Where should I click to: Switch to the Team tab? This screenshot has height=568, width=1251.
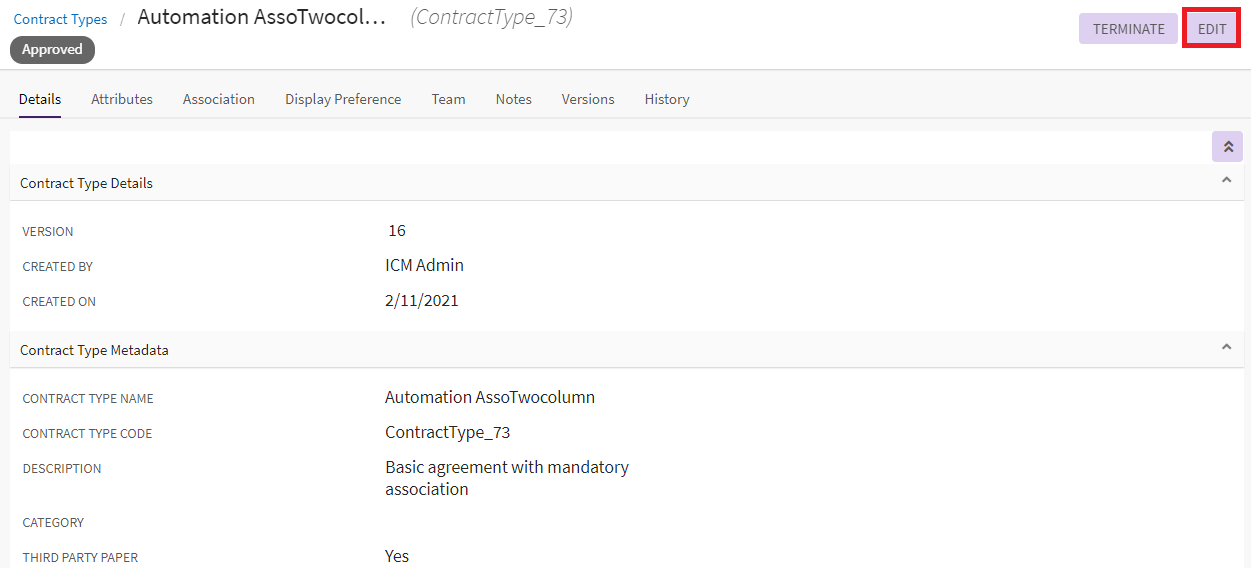448,99
